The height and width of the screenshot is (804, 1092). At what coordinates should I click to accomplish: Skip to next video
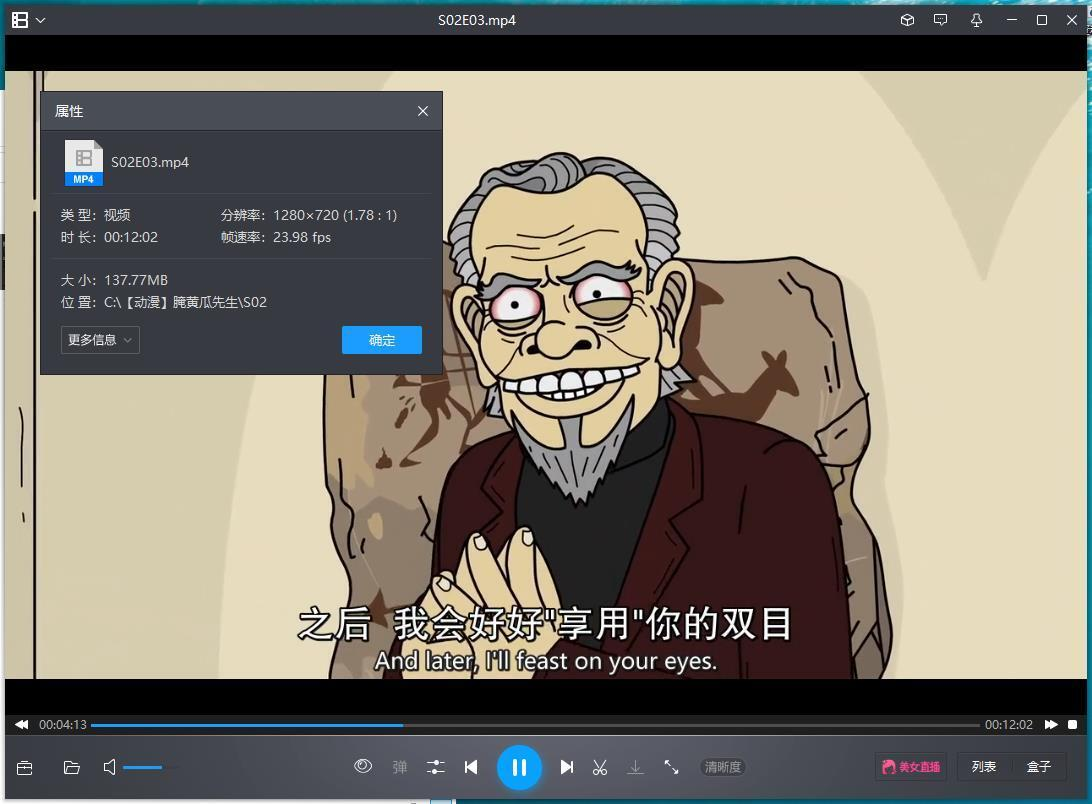[x=566, y=767]
